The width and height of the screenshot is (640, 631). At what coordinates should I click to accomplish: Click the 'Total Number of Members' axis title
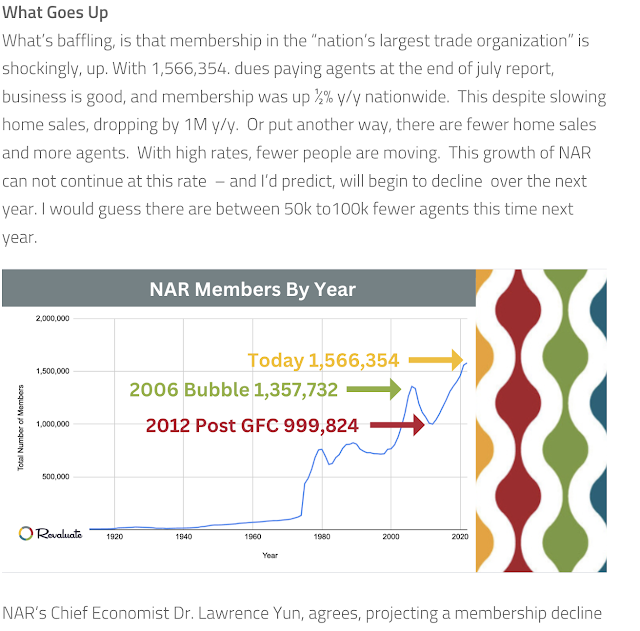(20, 427)
